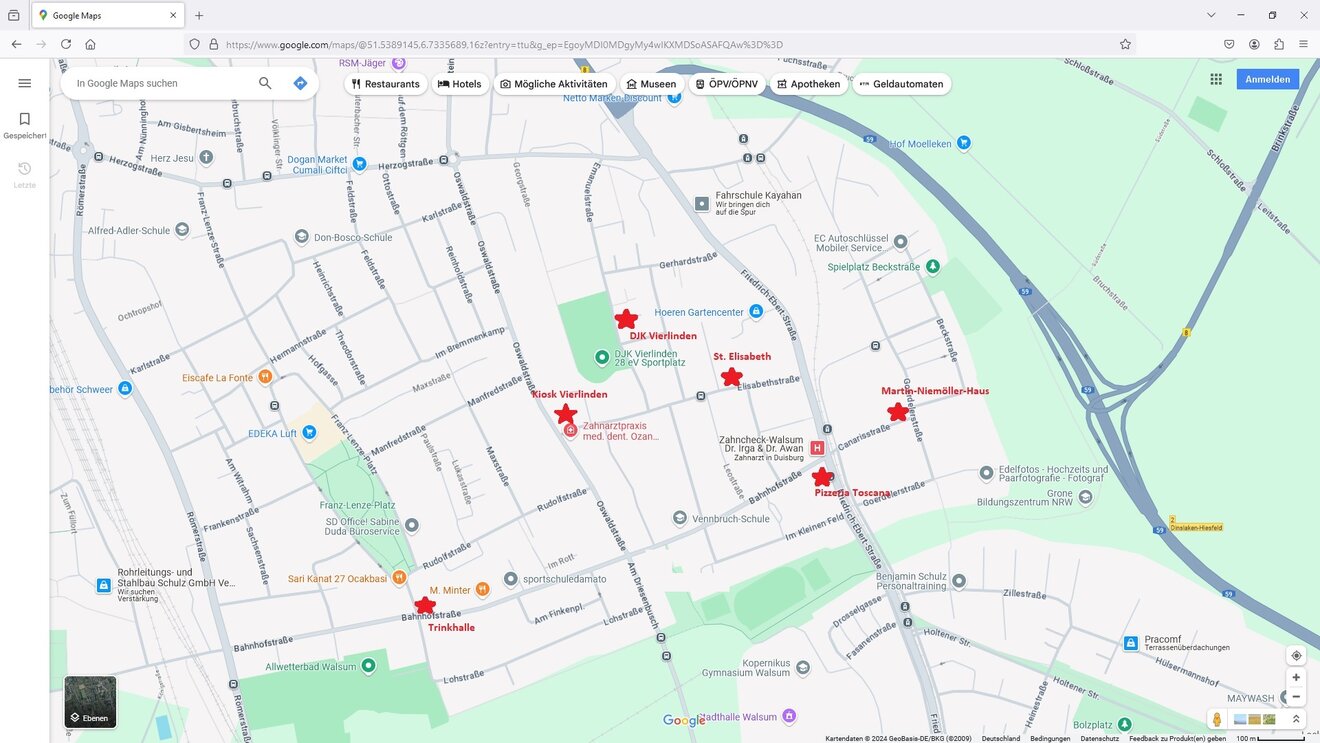Image resolution: width=1320 pixels, height=743 pixels.
Task: Switch to the Google Maps browser tab
Action: coord(108,15)
